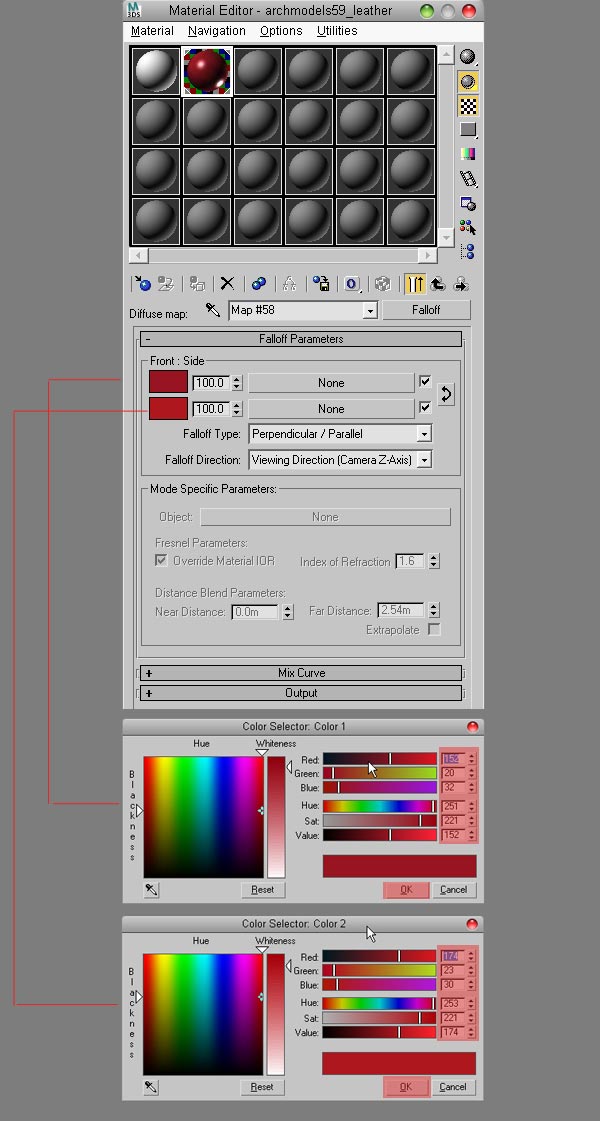Screen dimensions: 600x1121
Task: Open the Material menu
Action: tap(152, 31)
